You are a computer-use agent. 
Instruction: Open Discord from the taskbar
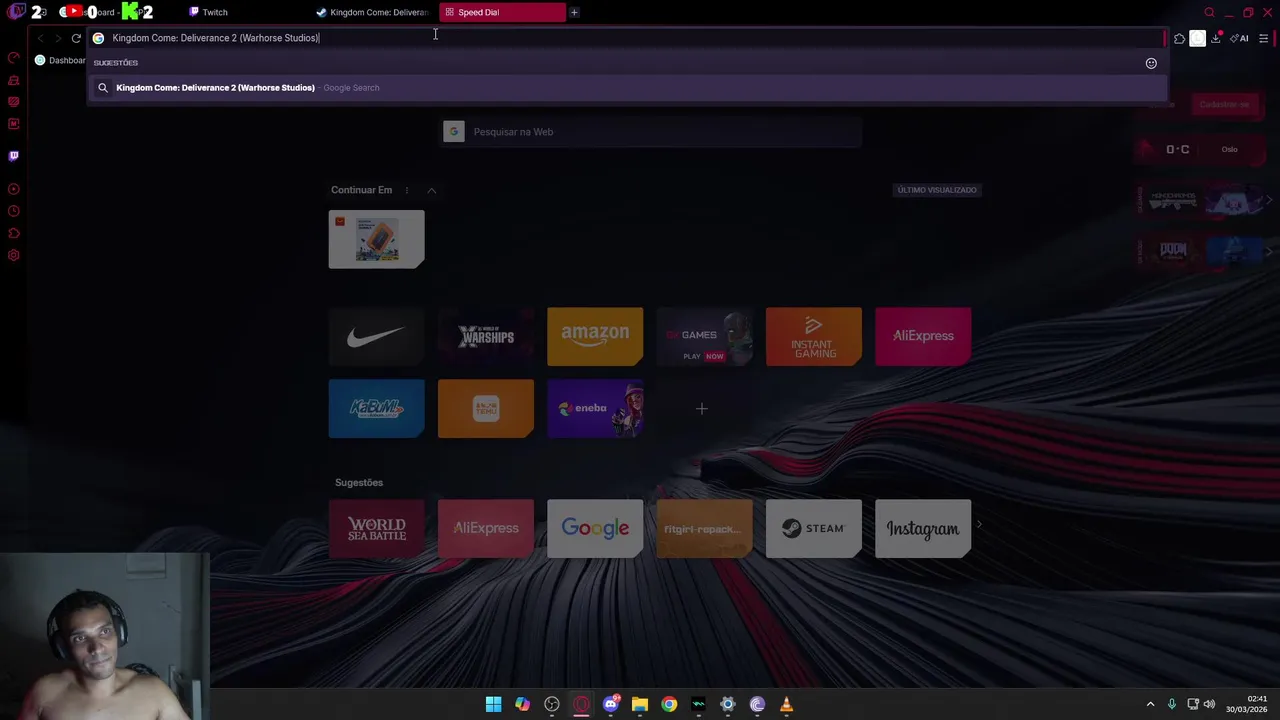(610, 704)
